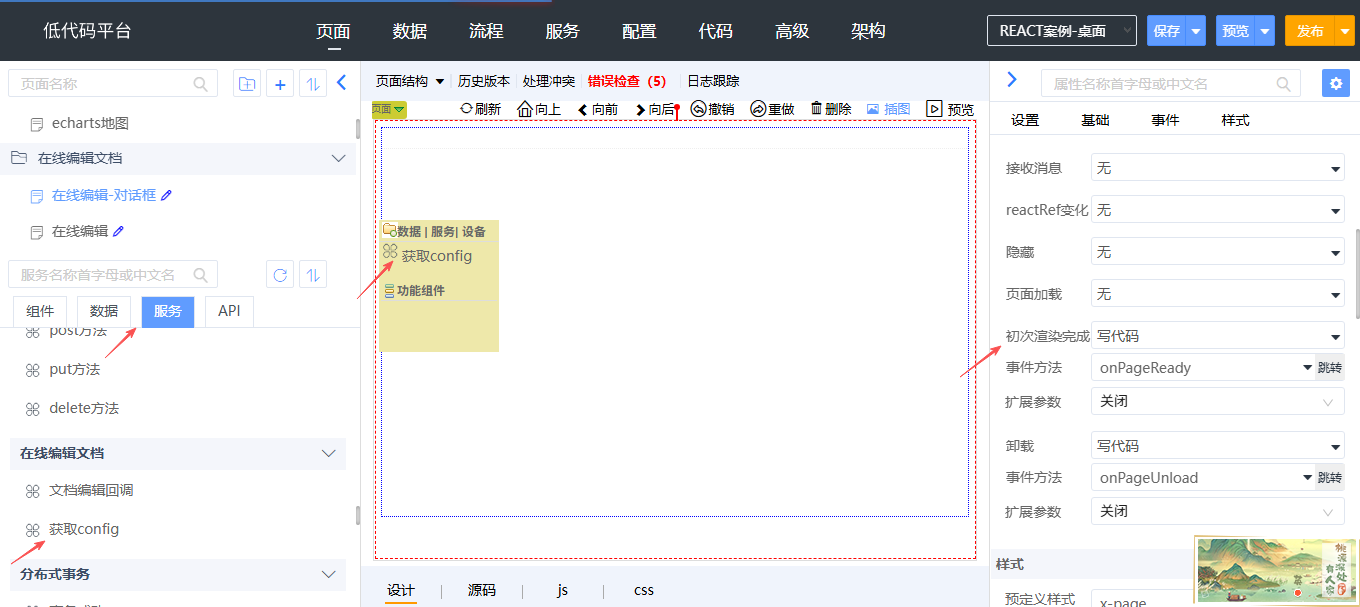Click the redo (重做) icon
The image size is (1360, 607).
pyautogui.click(x=758, y=109)
